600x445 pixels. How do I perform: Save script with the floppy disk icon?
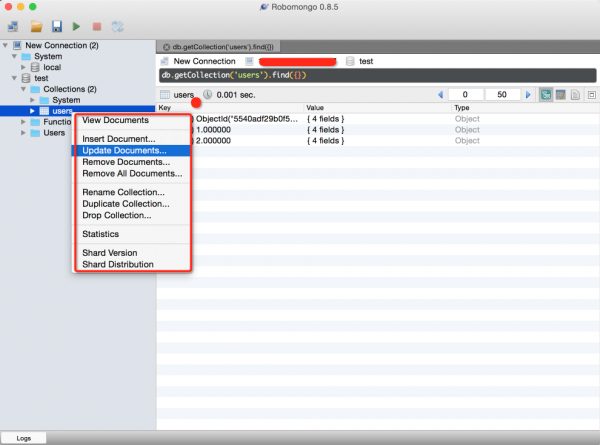(x=57, y=26)
